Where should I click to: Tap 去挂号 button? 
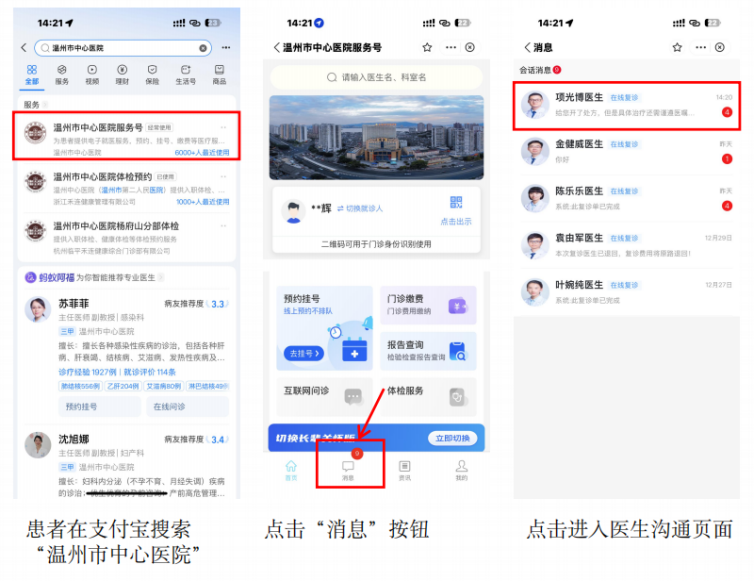tap(304, 353)
